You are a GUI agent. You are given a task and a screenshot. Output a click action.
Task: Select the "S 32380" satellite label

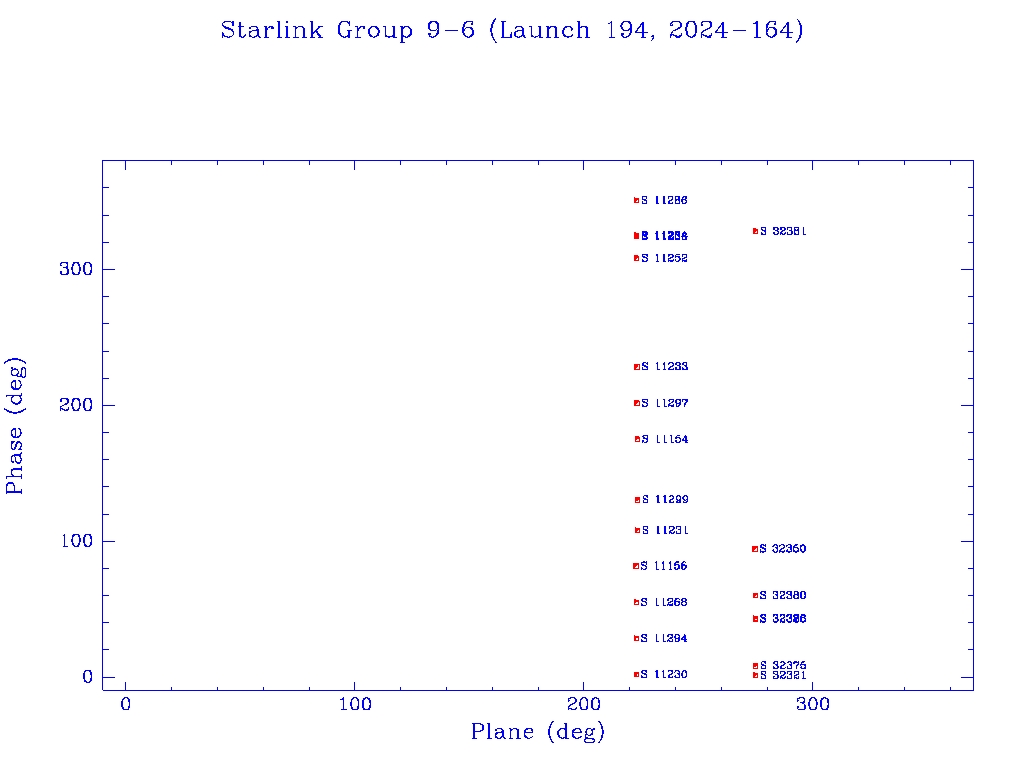782,596
